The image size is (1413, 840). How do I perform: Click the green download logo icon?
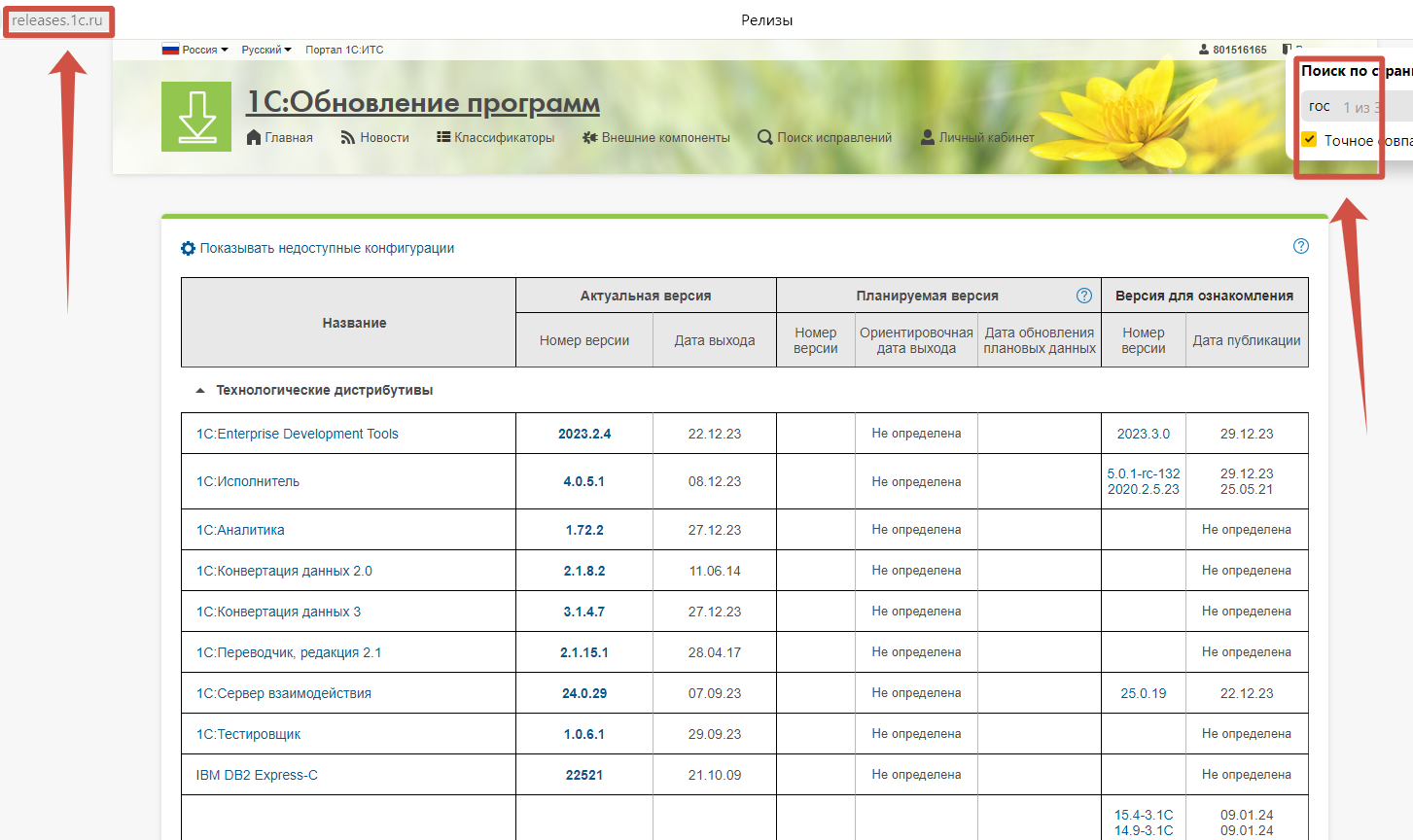tap(196, 117)
